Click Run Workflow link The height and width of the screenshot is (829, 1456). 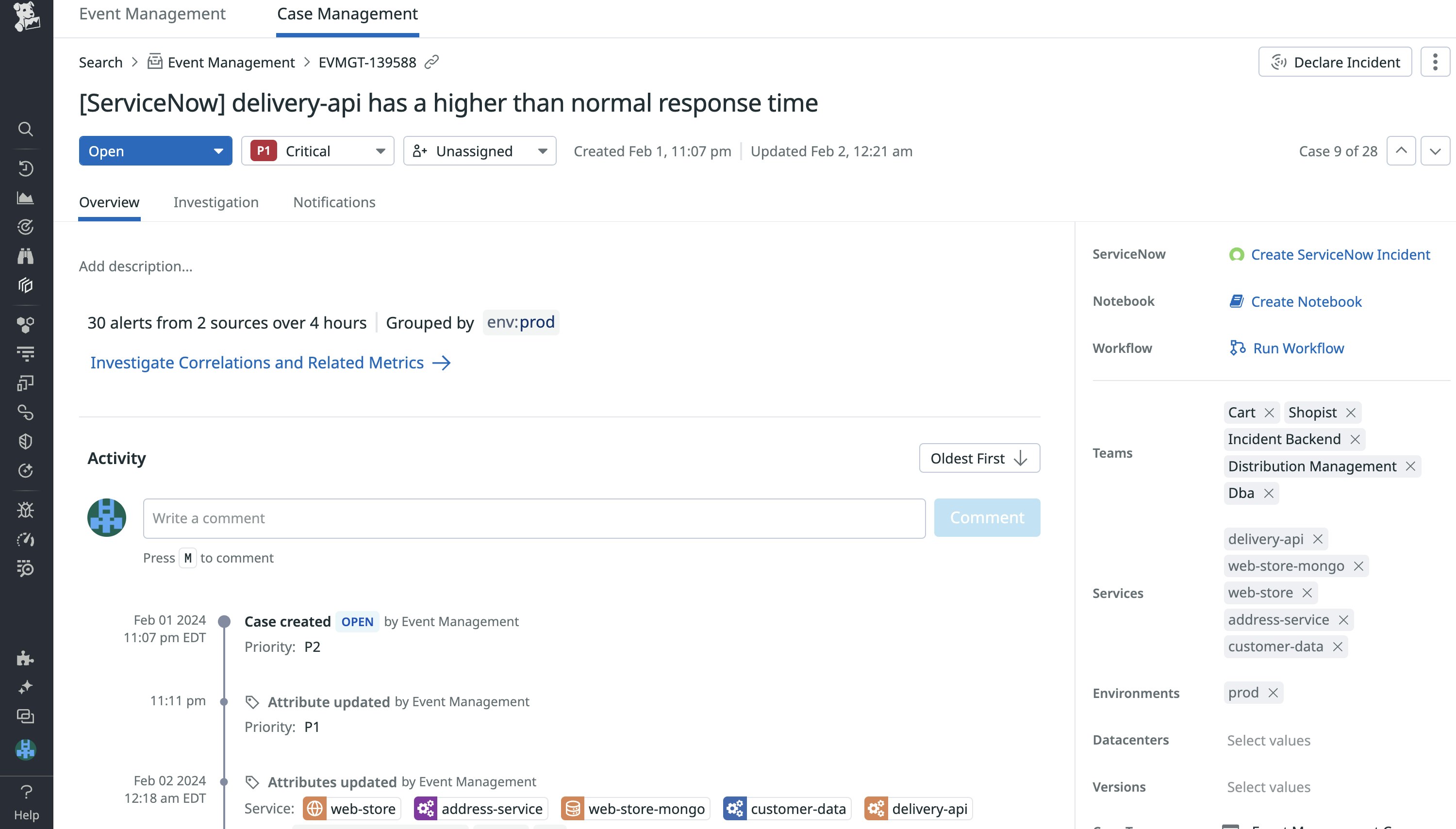pos(1287,348)
